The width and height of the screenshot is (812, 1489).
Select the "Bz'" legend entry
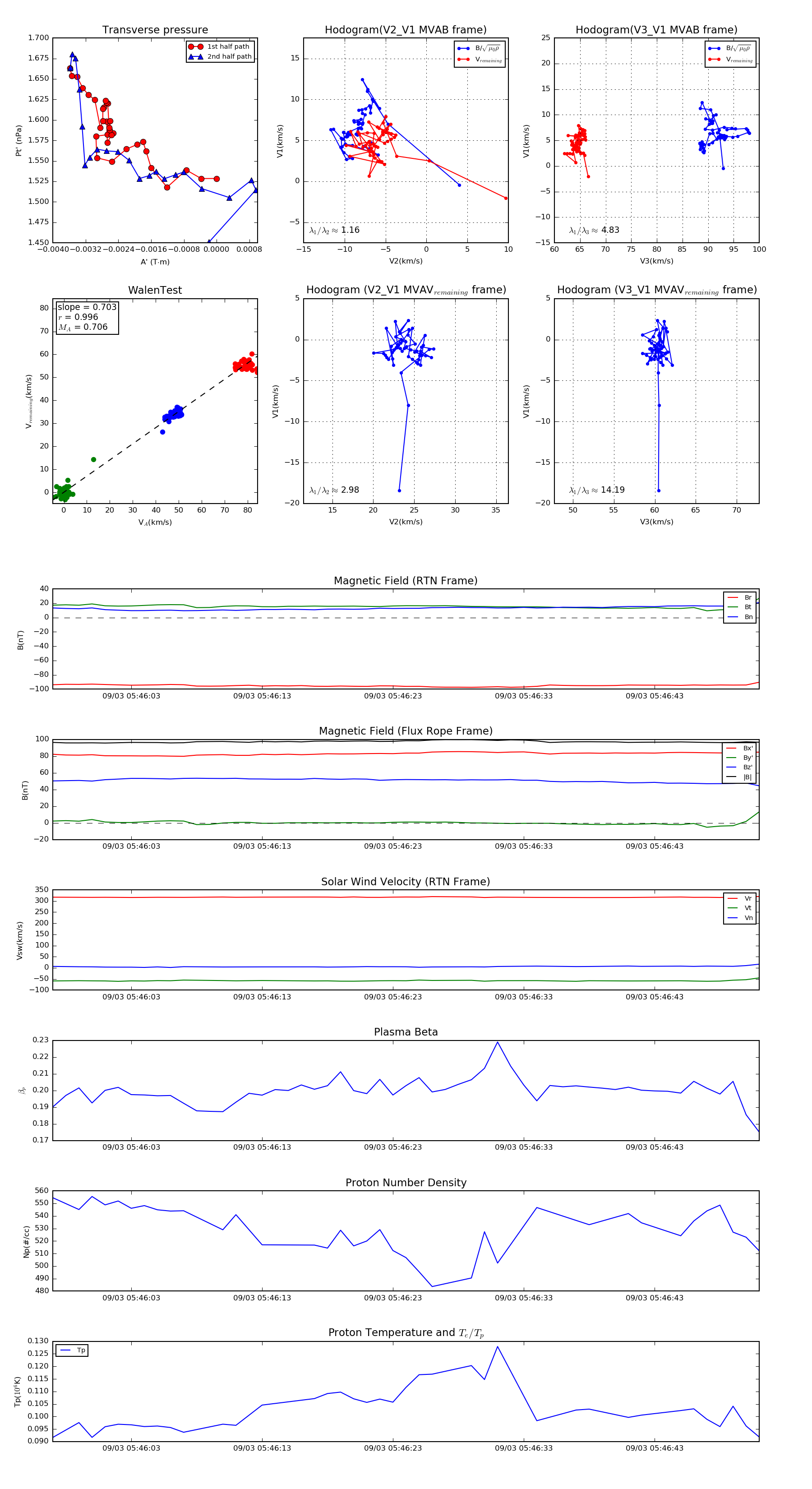click(740, 767)
